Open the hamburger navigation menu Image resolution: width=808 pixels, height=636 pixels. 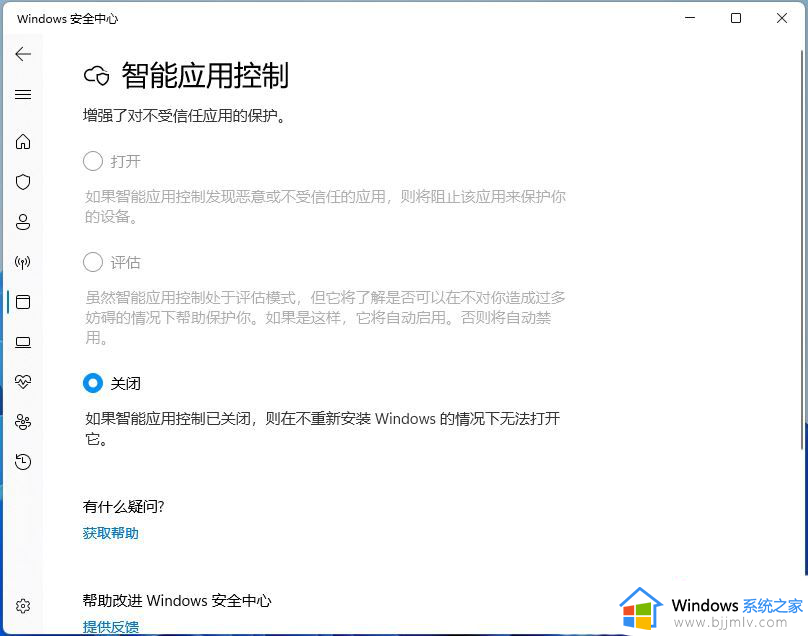tap(23, 95)
